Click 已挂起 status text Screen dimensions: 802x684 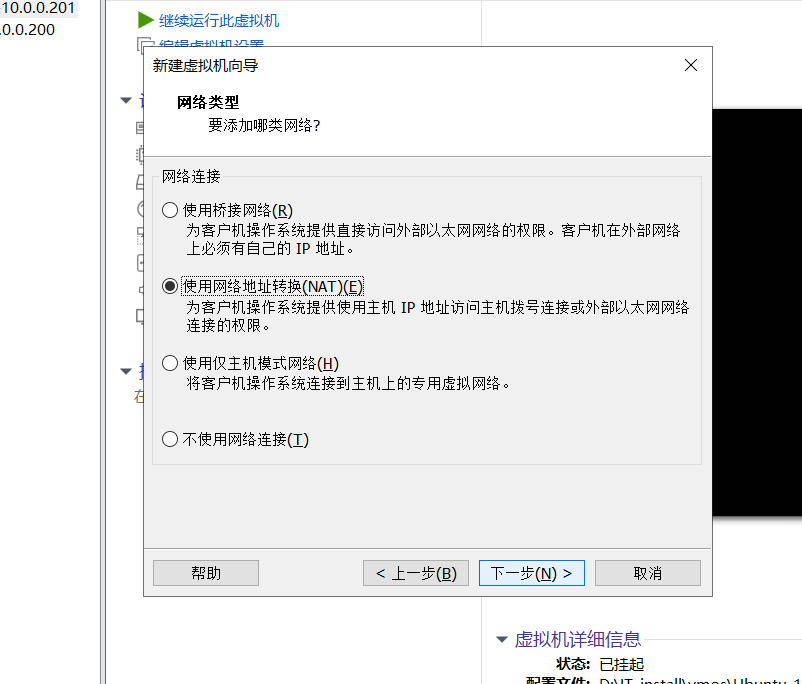[x=621, y=664]
